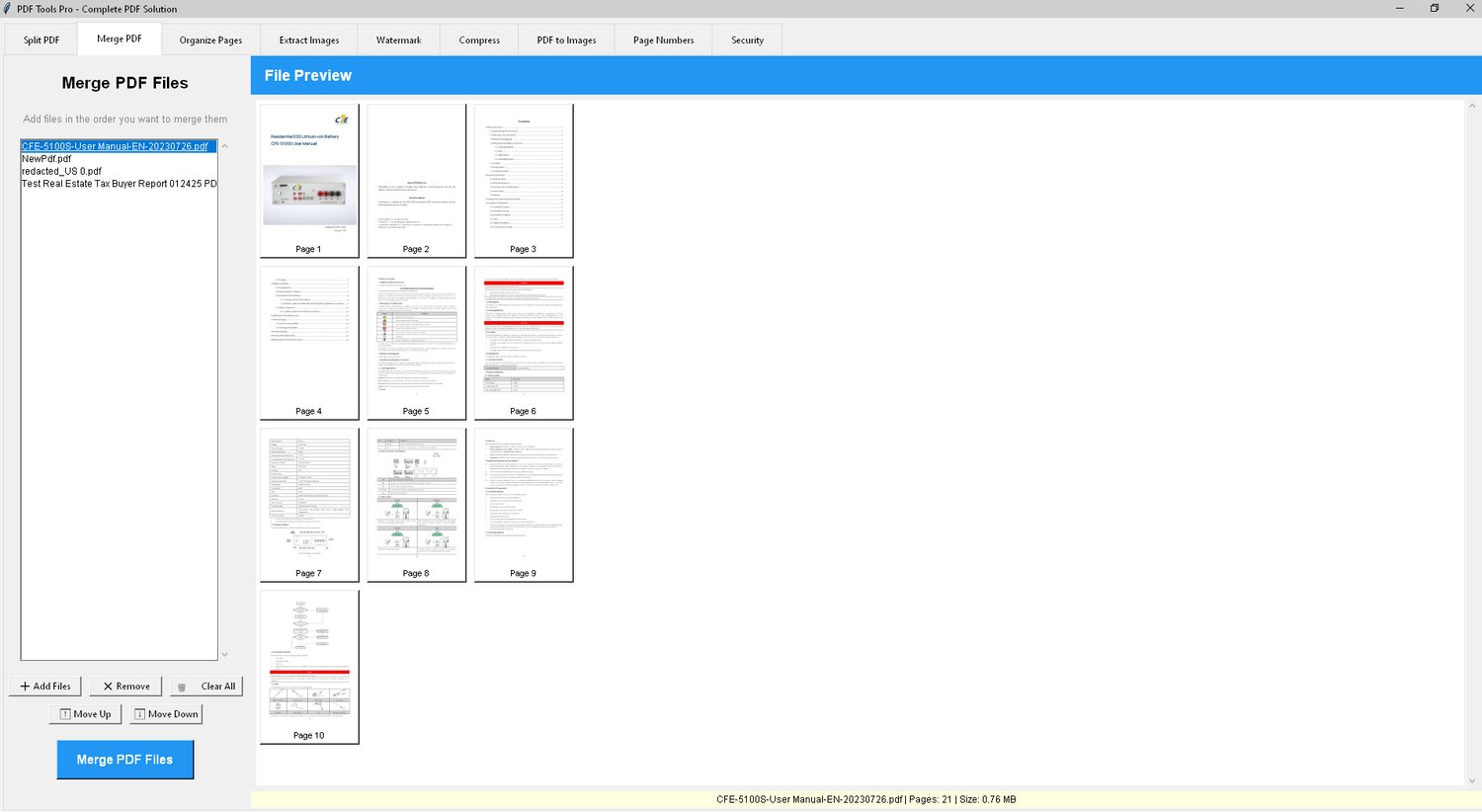The height and width of the screenshot is (812, 1482).
Task: Click the Page 9 thumbnail
Action: [x=524, y=505]
